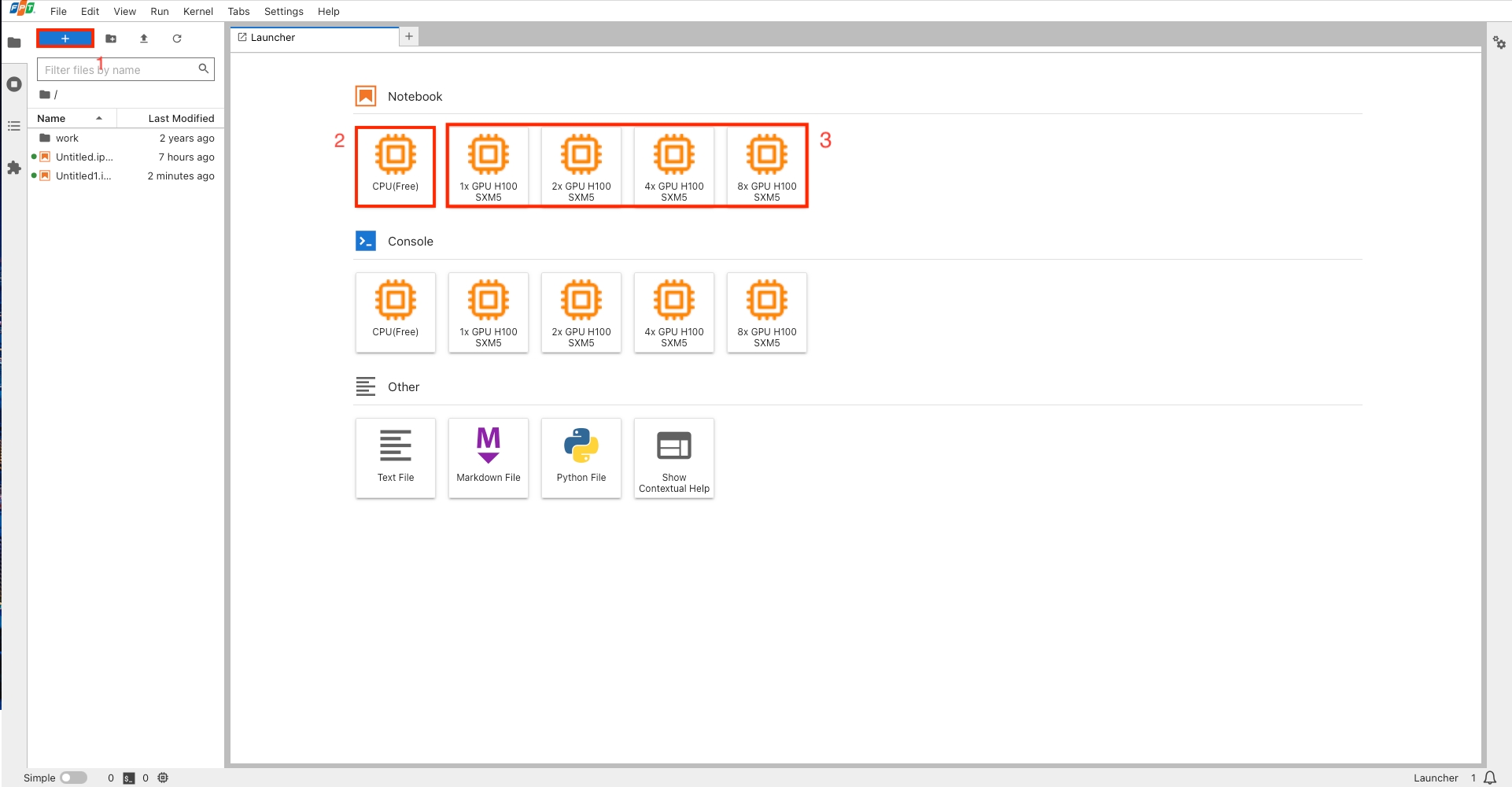The height and width of the screenshot is (787, 1512).
Task: Open the Running Terminals and Kernels sidebar
Action: click(14, 84)
